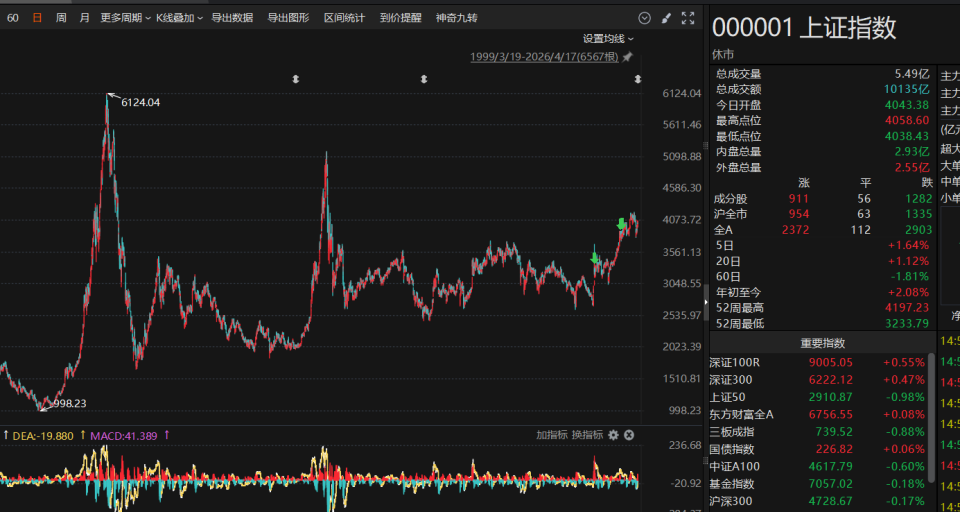
Task: Click the left double-arrow marker above chart
Action: click(296, 79)
